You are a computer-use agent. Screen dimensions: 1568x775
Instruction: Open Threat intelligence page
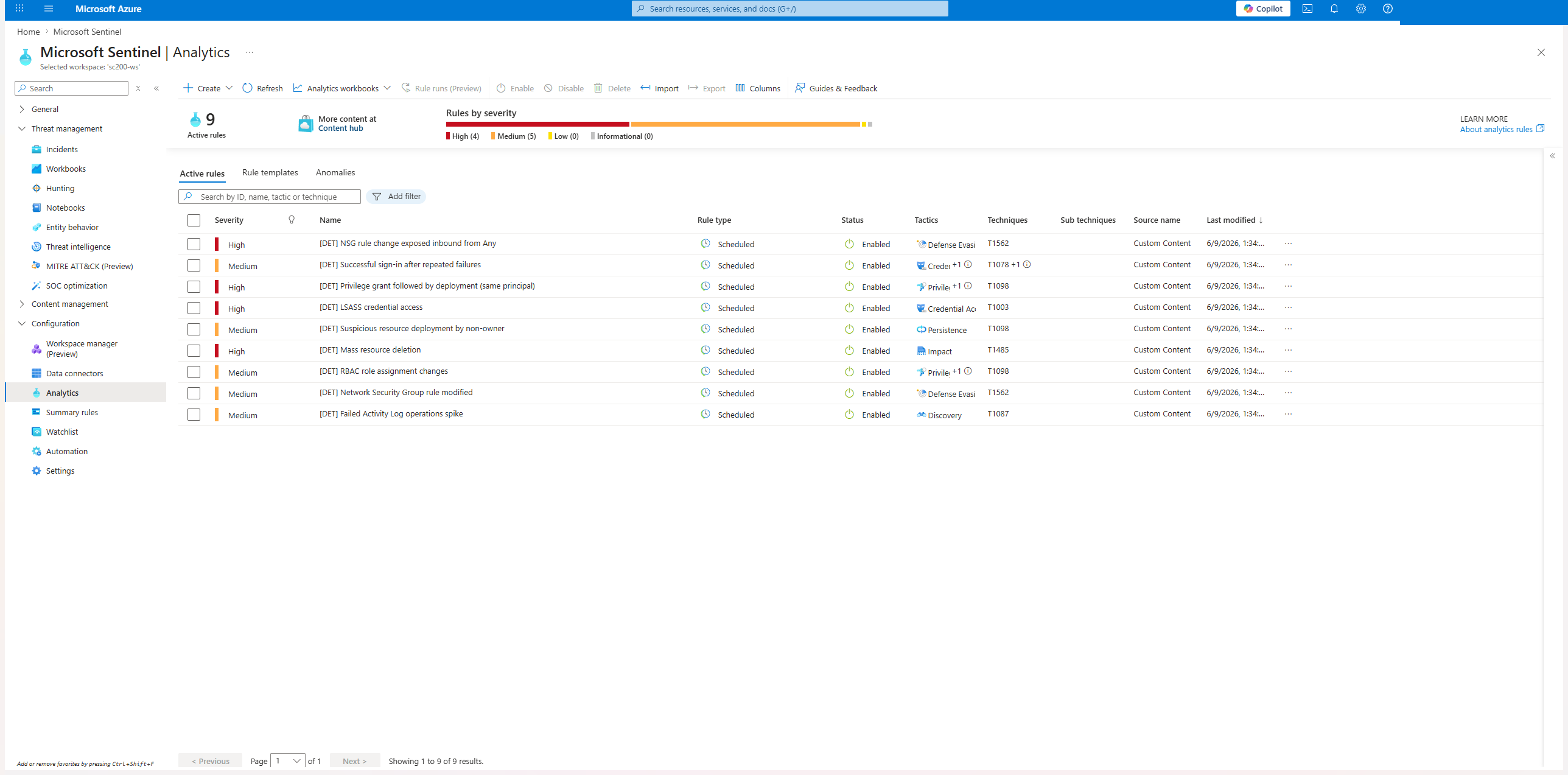(x=79, y=247)
